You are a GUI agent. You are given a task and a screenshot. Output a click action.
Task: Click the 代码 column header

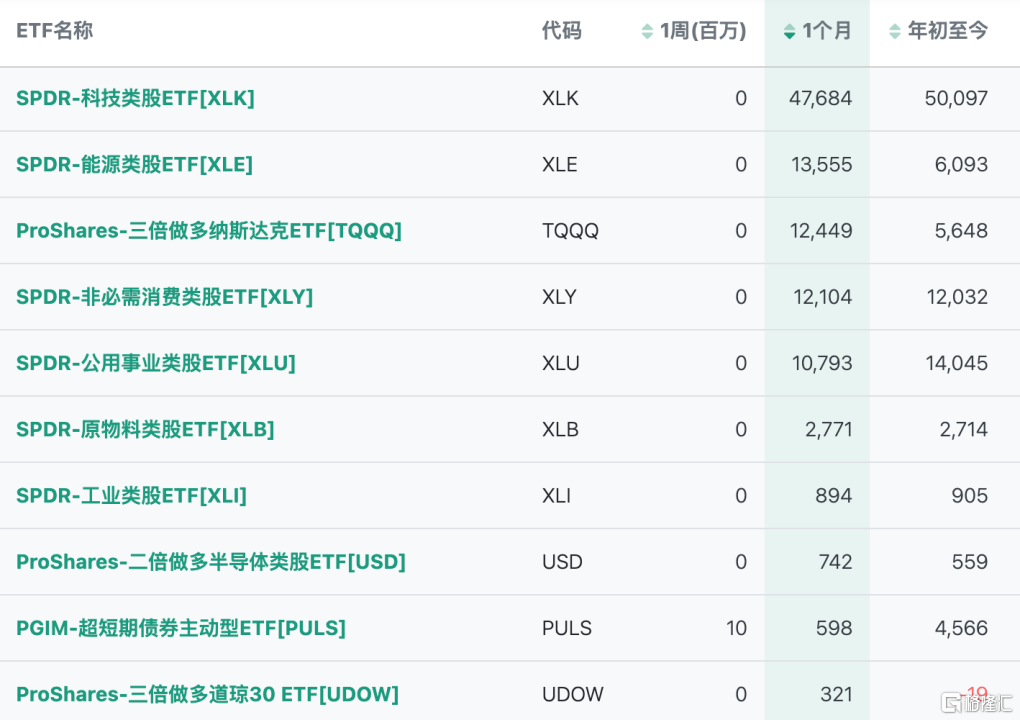pos(561,31)
